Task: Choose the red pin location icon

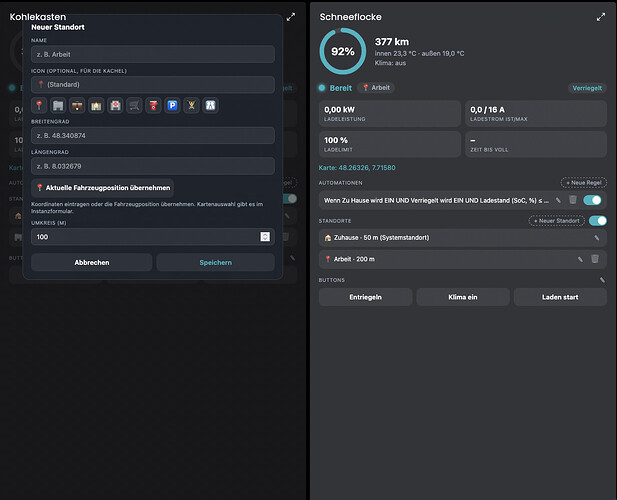Action: pos(39,105)
